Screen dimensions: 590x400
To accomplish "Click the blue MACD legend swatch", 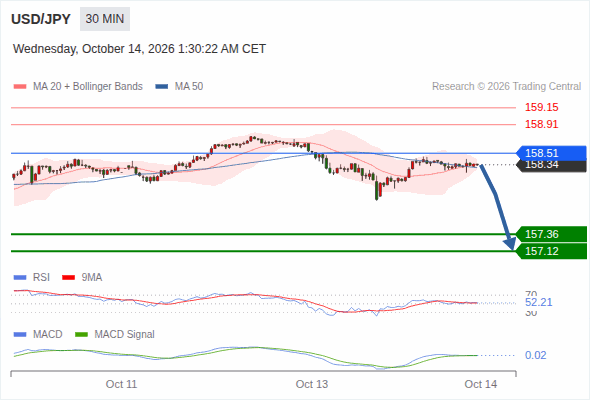I will [x=20, y=335].
